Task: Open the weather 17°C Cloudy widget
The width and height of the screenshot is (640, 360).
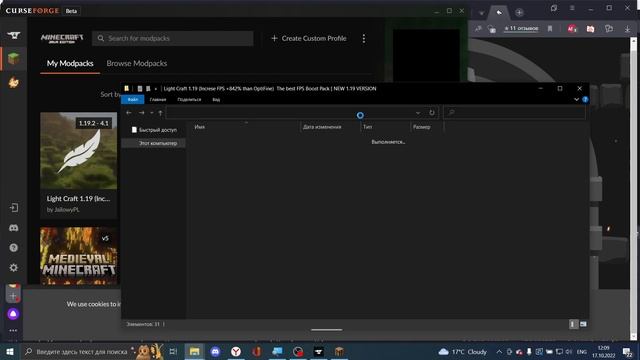Action: (463, 351)
